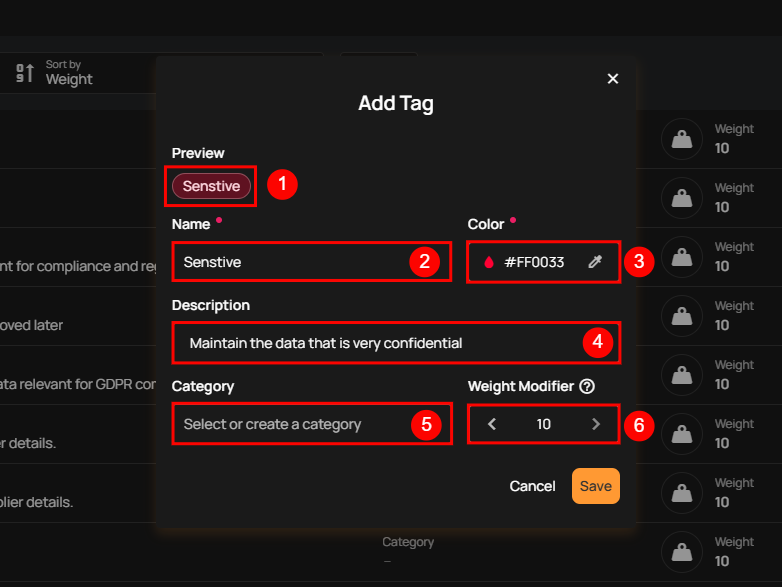The image size is (782, 587).
Task: Focus the Name input field
Action: tap(312, 262)
